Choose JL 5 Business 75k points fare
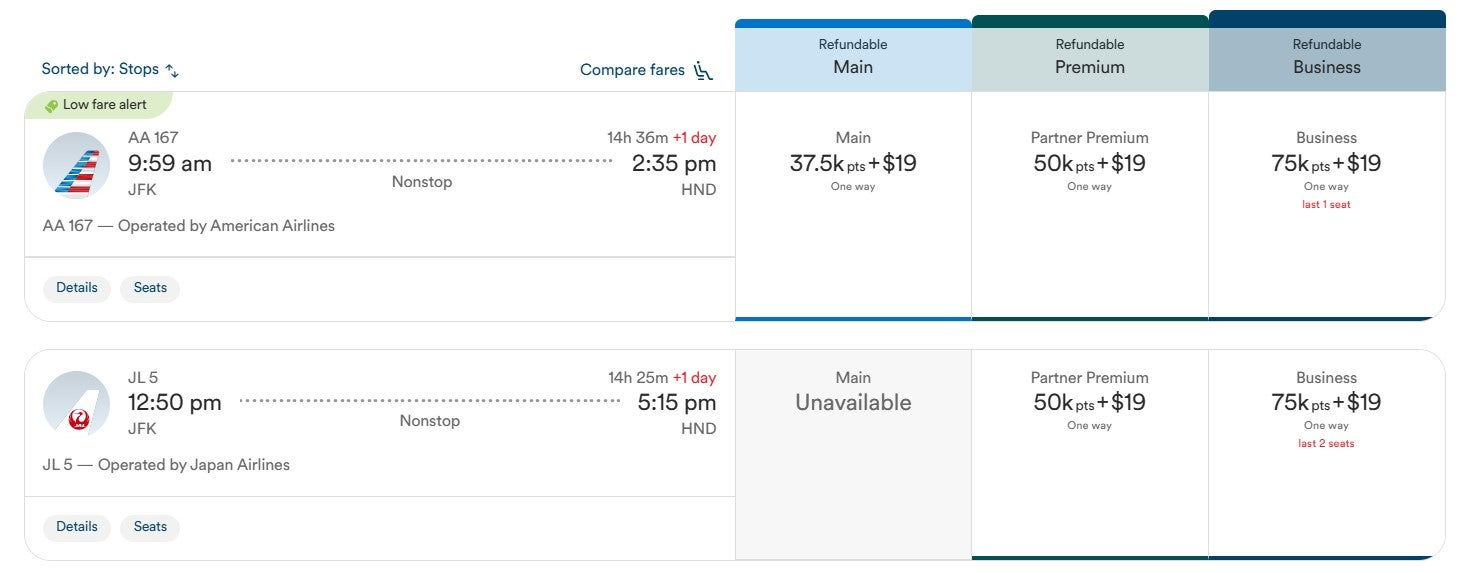 click(1327, 403)
